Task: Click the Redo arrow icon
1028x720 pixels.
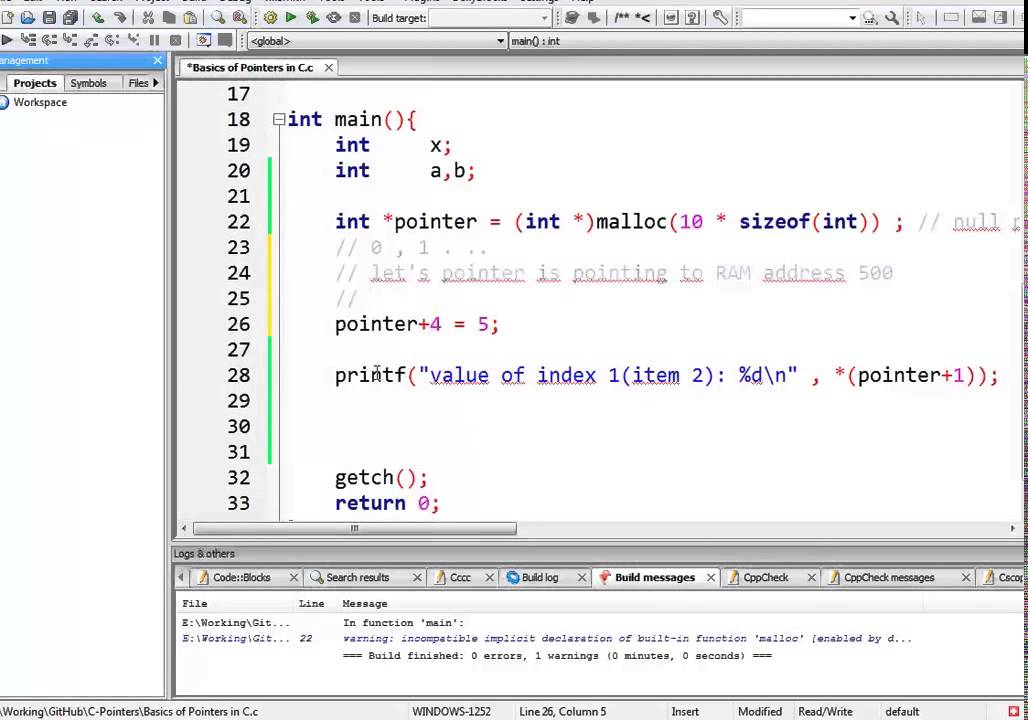Action: pyautogui.click(x=120, y=18)
